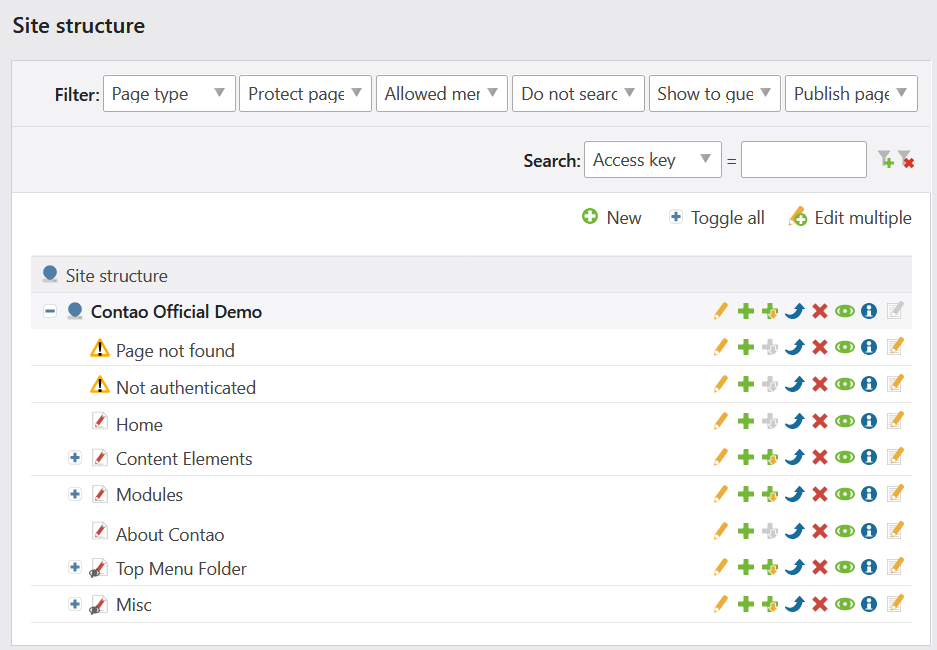
Task: Reset filters with the red X funnel
Action: (x=906, y=160)
